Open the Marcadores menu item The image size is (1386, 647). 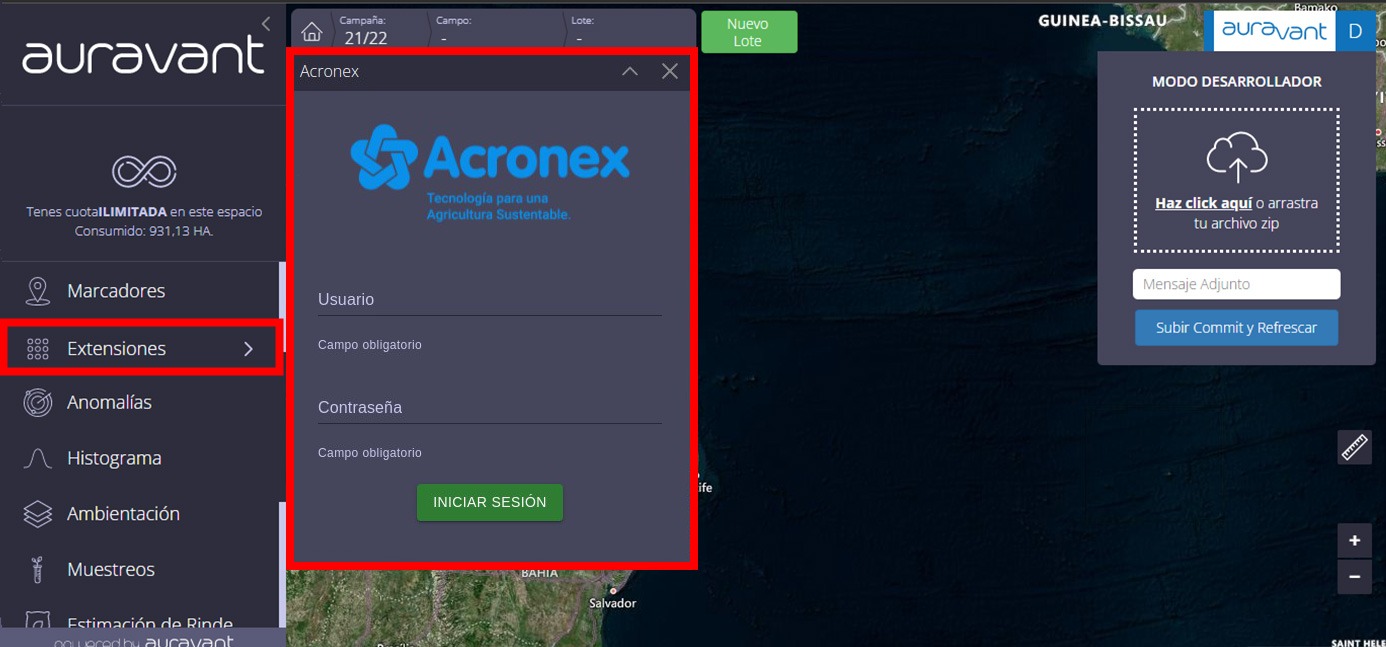[142, 291]
